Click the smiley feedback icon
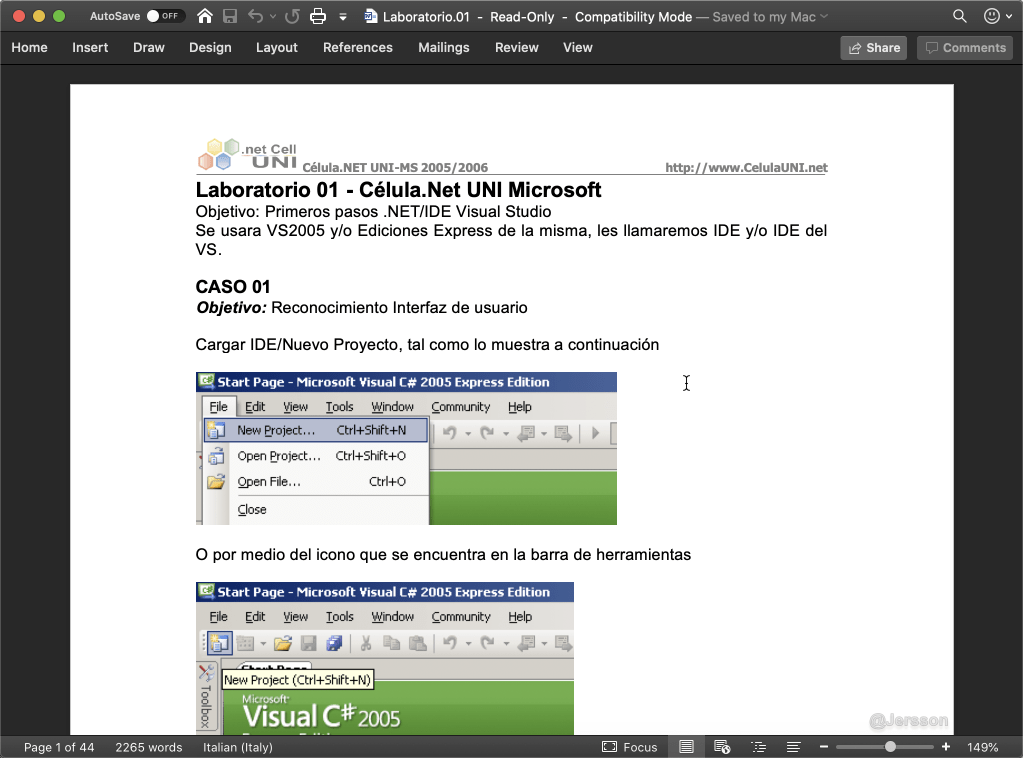Viewport: 1023px width, 758px height. [x=991, y=16]
